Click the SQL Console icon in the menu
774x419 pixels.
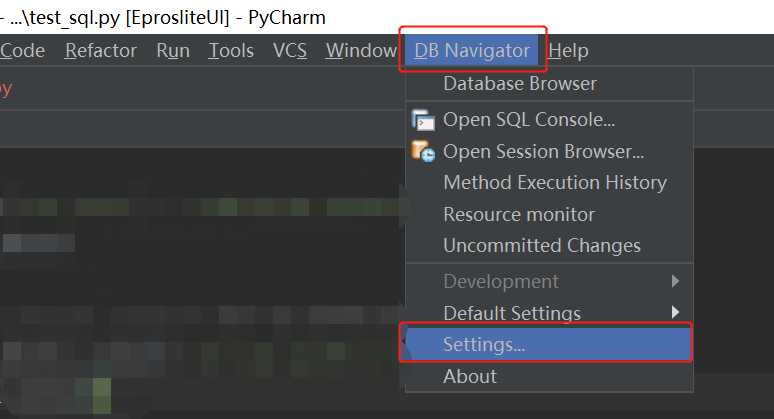(423, 120)
